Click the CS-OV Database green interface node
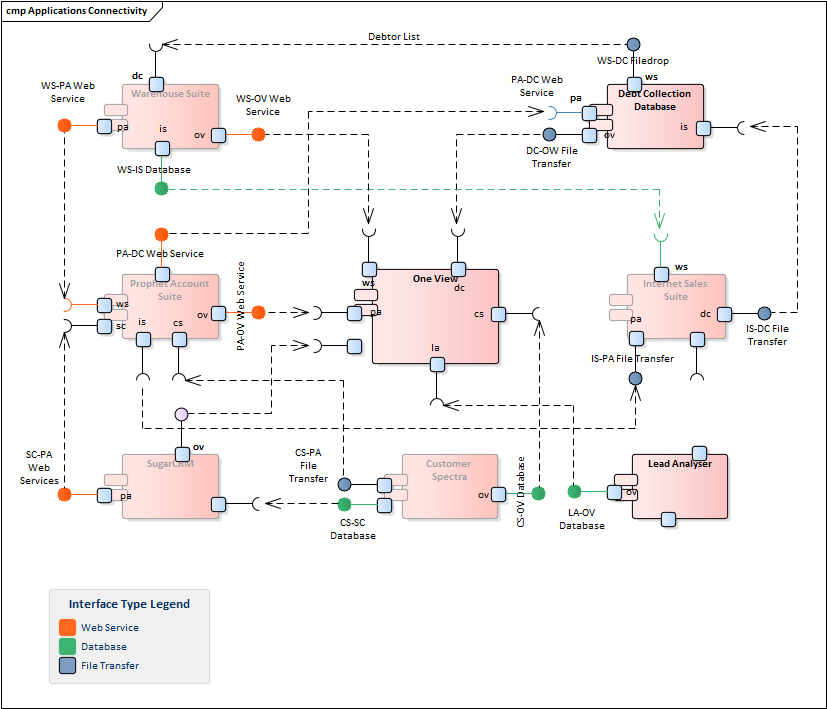This screenshot has width=827, height=709. 538,493
